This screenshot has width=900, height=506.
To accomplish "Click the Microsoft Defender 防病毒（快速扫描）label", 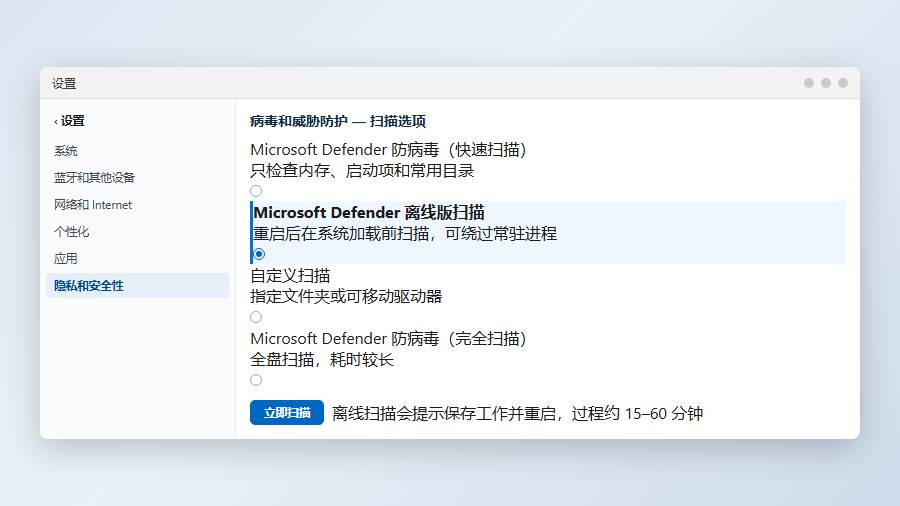I will click(x=389, y=150).
